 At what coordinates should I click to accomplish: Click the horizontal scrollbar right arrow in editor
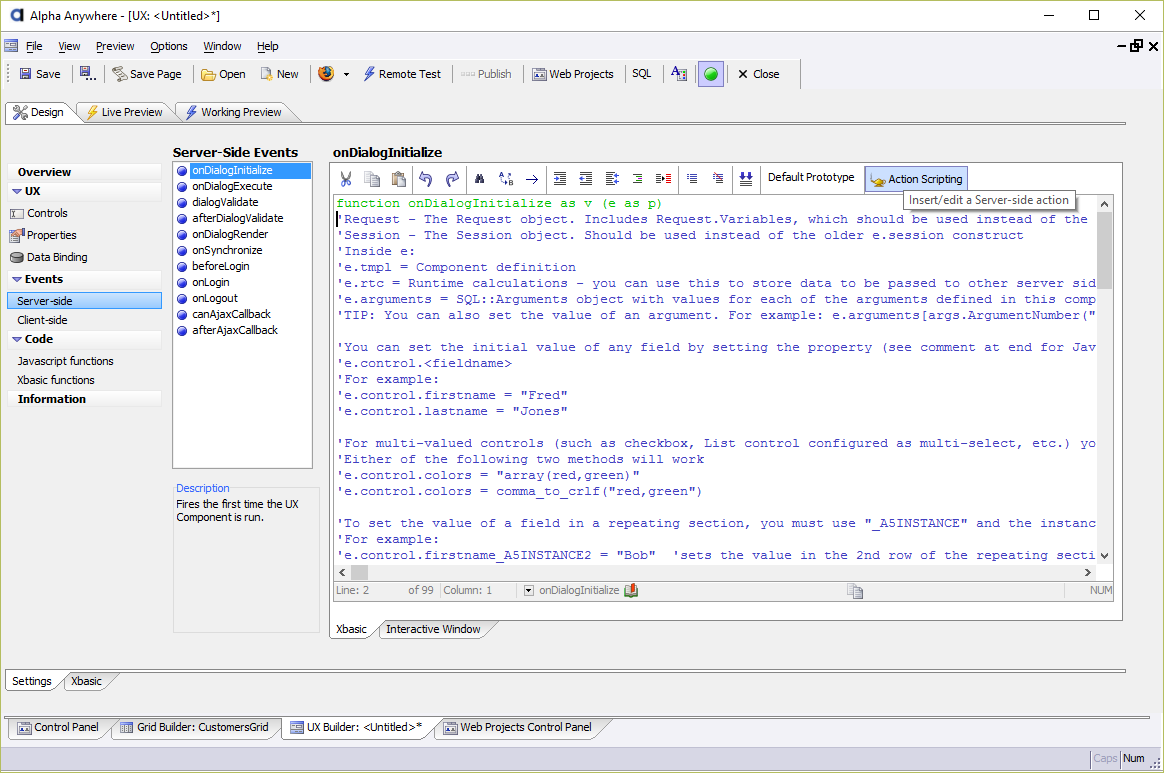[1088, 573]
